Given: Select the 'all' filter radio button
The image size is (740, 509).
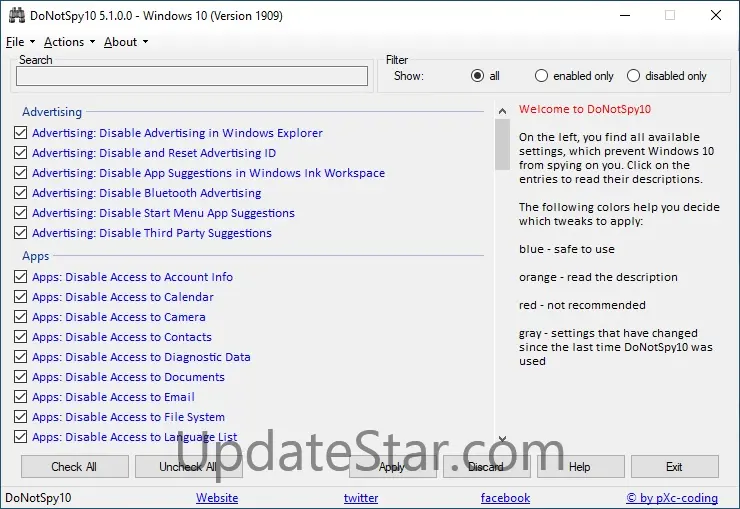Looking at the screenshot, I should pos(478,75).
